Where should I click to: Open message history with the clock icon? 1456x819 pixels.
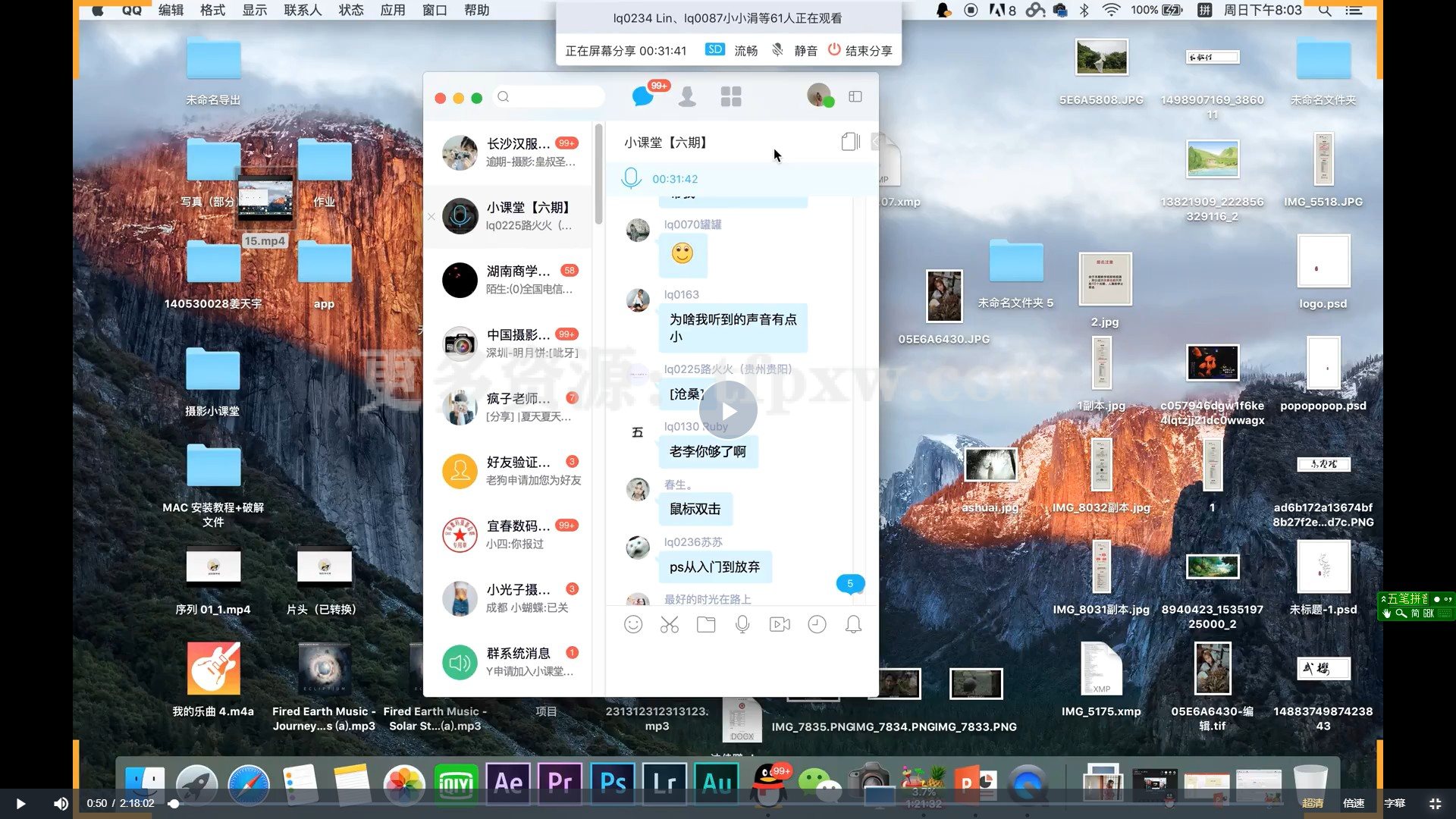click(817, 624)
